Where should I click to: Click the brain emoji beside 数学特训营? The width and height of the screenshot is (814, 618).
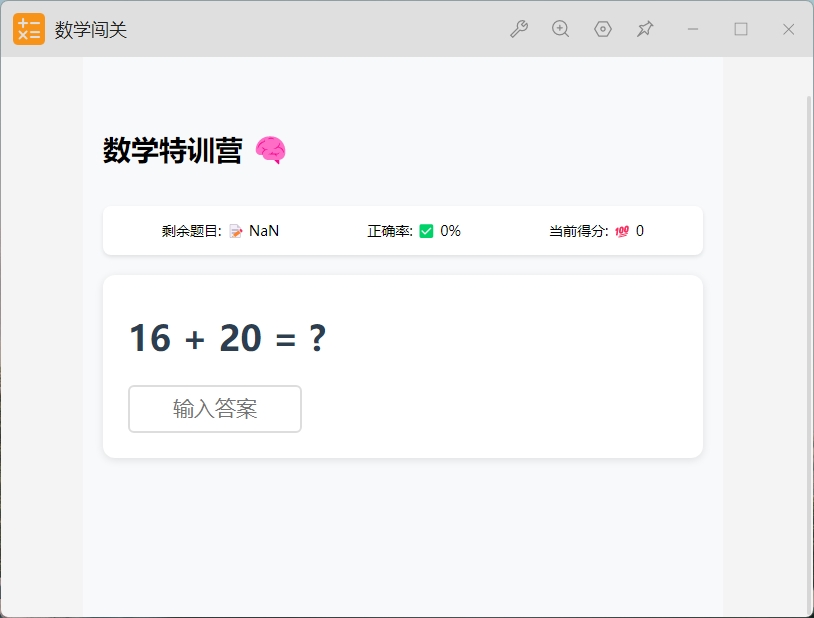[270, 151]
